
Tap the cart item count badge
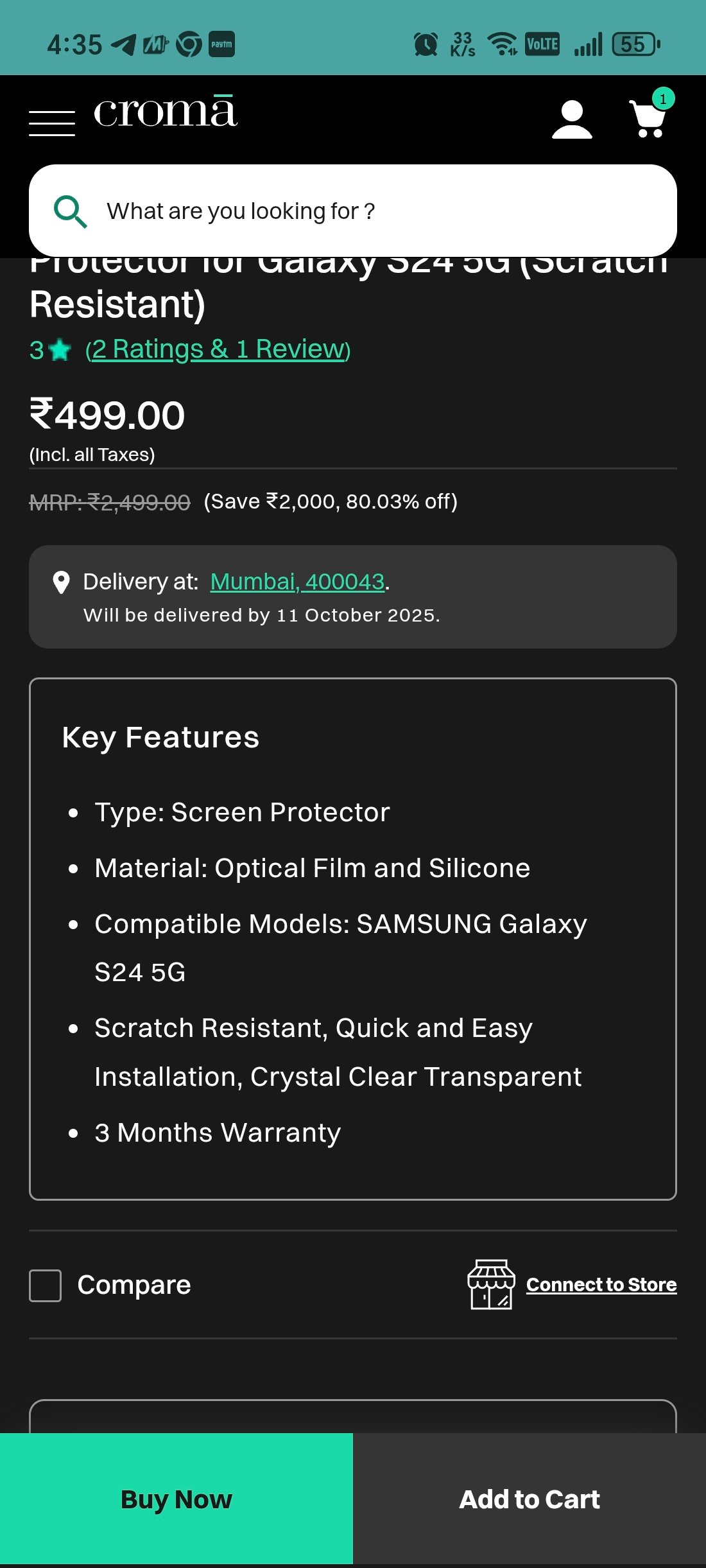663,99
